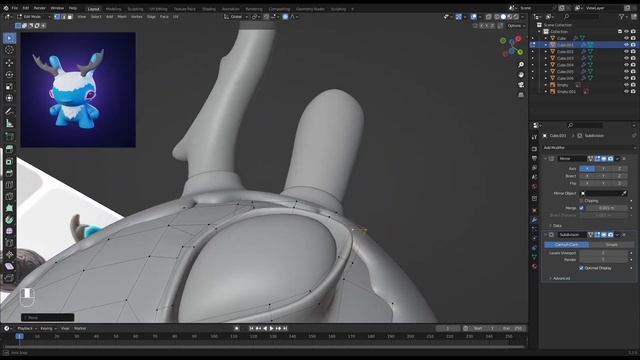Toggle camera view icon in viewport
The width and height of the screenshot is (640, 360).
[521, 84]
